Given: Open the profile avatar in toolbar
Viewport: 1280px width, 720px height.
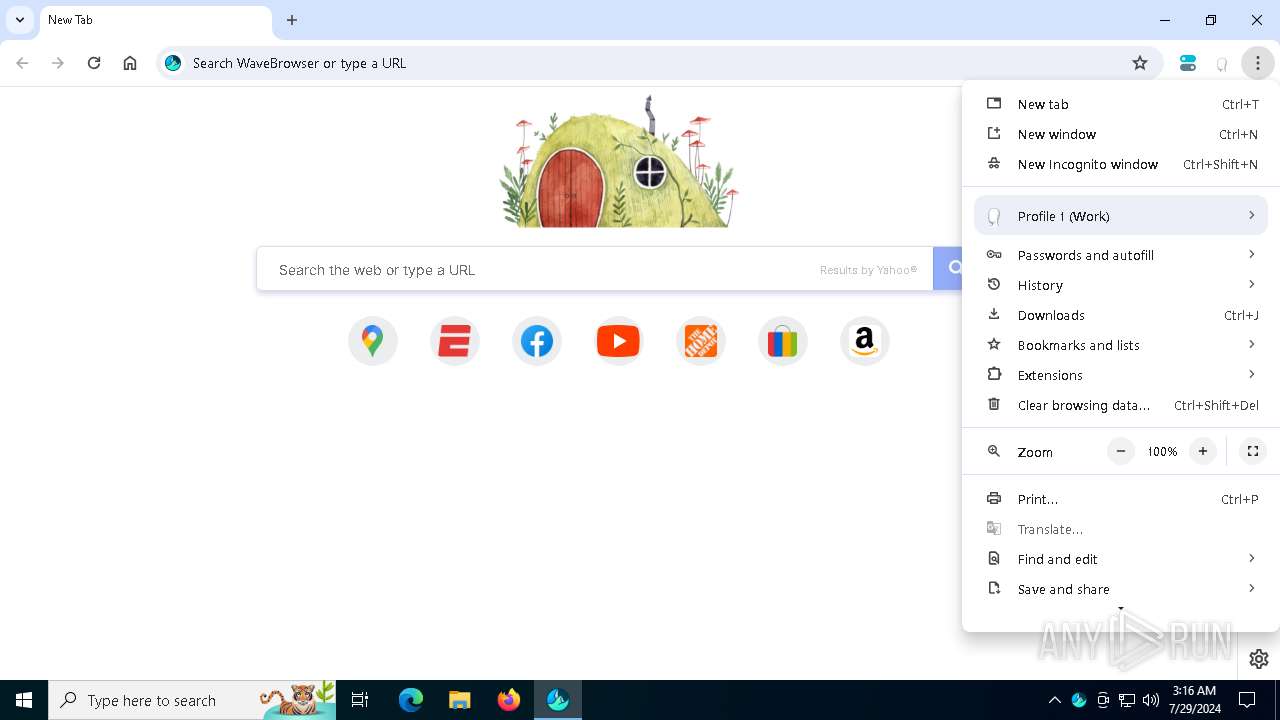Looking at the screenshot, I should (1222, 63).
